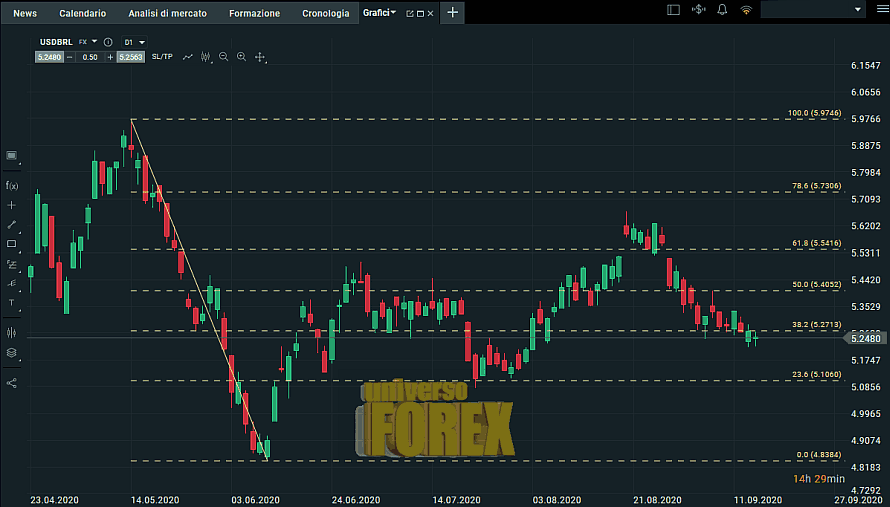Click the share chart icon
Screen dimensions: 890x507
[x=12, y=382]
